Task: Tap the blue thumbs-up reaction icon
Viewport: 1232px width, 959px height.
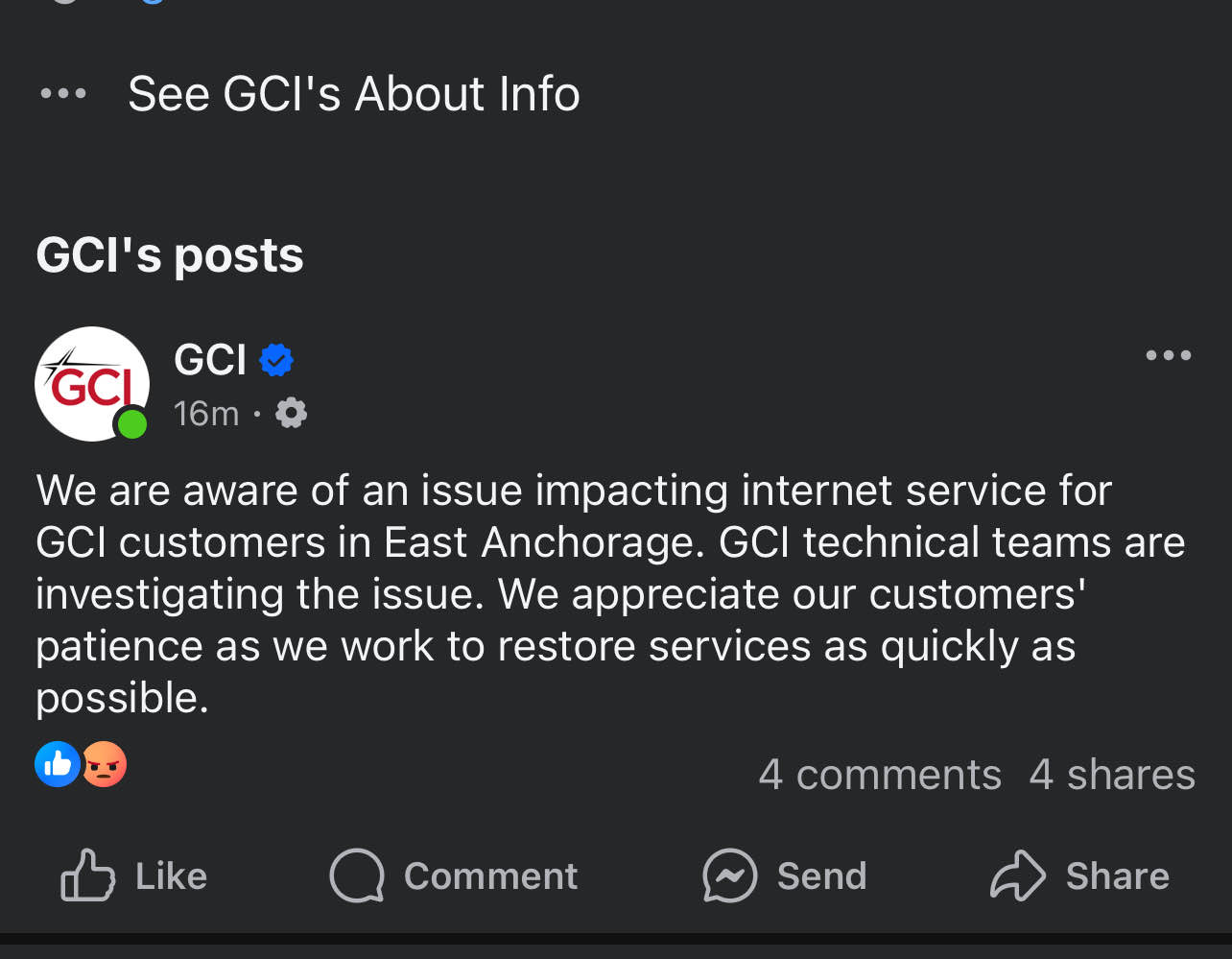Action: click(x=58, y=764)
